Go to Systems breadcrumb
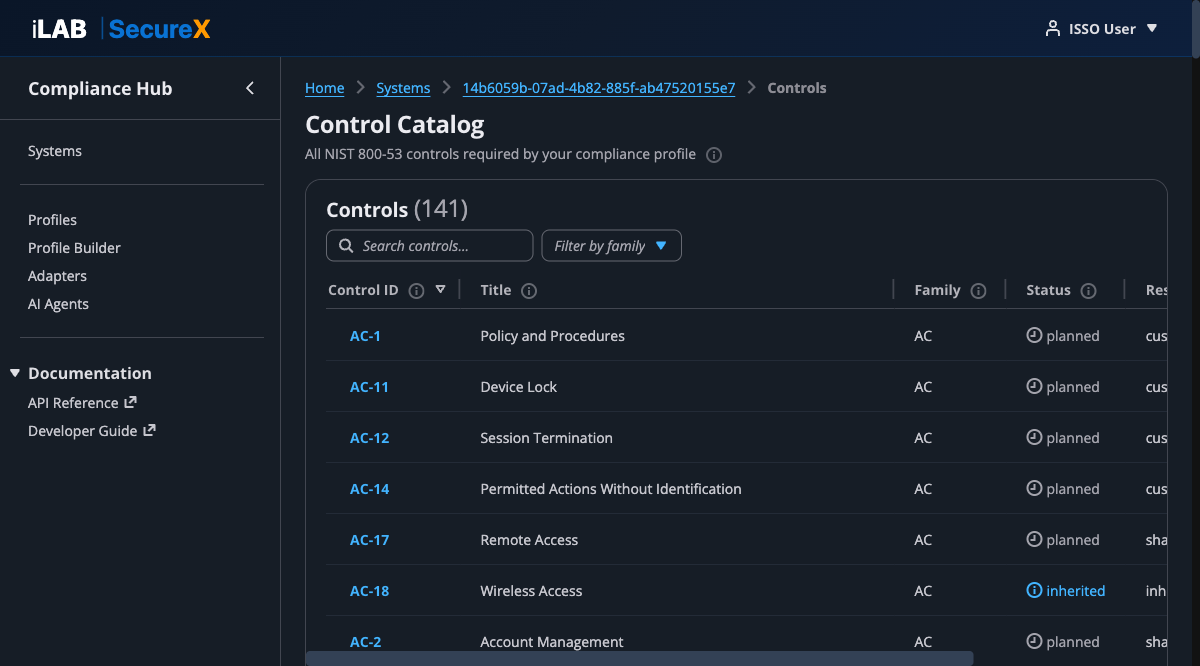The image size is (1200, 666). [403, 88]
